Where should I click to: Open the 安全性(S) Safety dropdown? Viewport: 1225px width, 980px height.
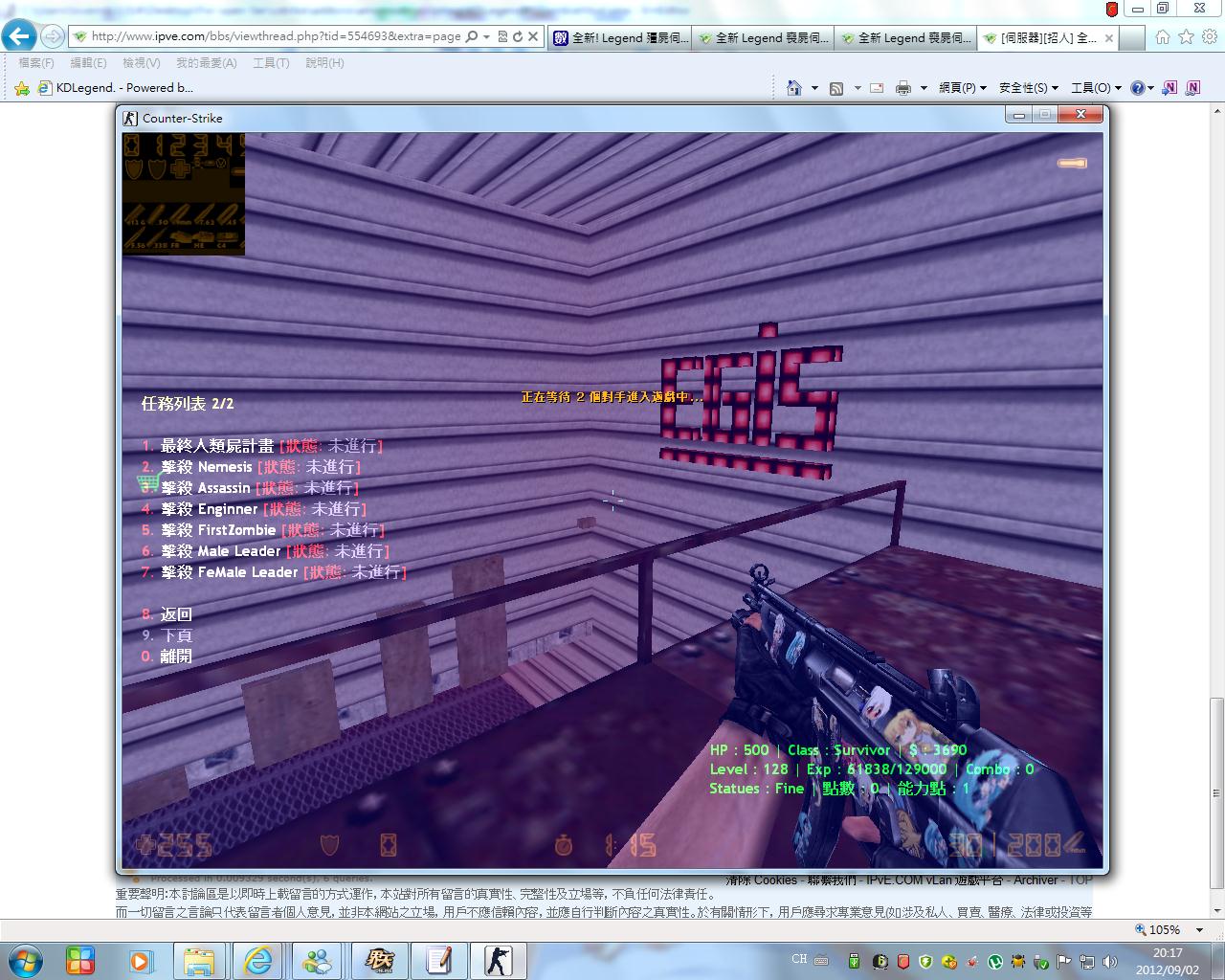click(1029, 88)
